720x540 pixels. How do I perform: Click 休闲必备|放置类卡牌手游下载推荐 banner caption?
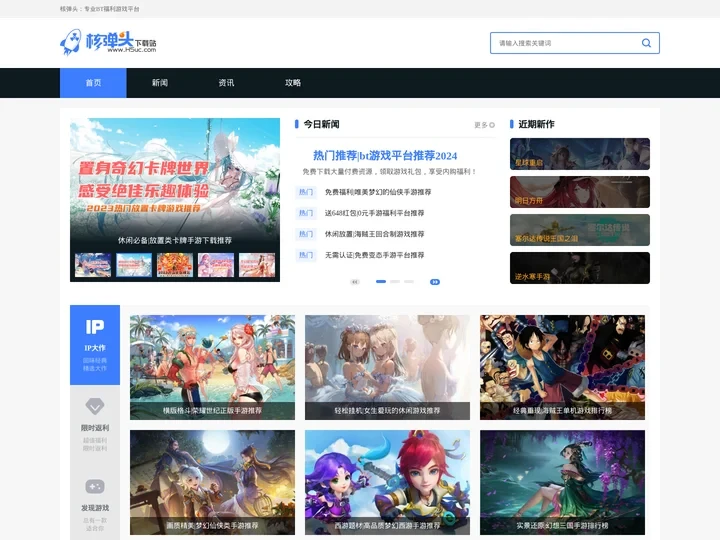pos(175,240)
